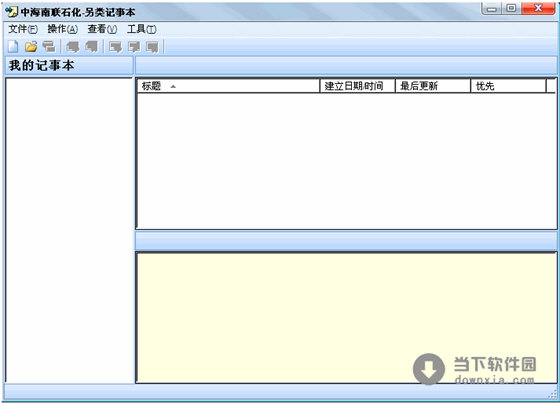
Task: Toggle the sort arrow next to 标题
Action: pyautogui.click(x=173, y=86)
